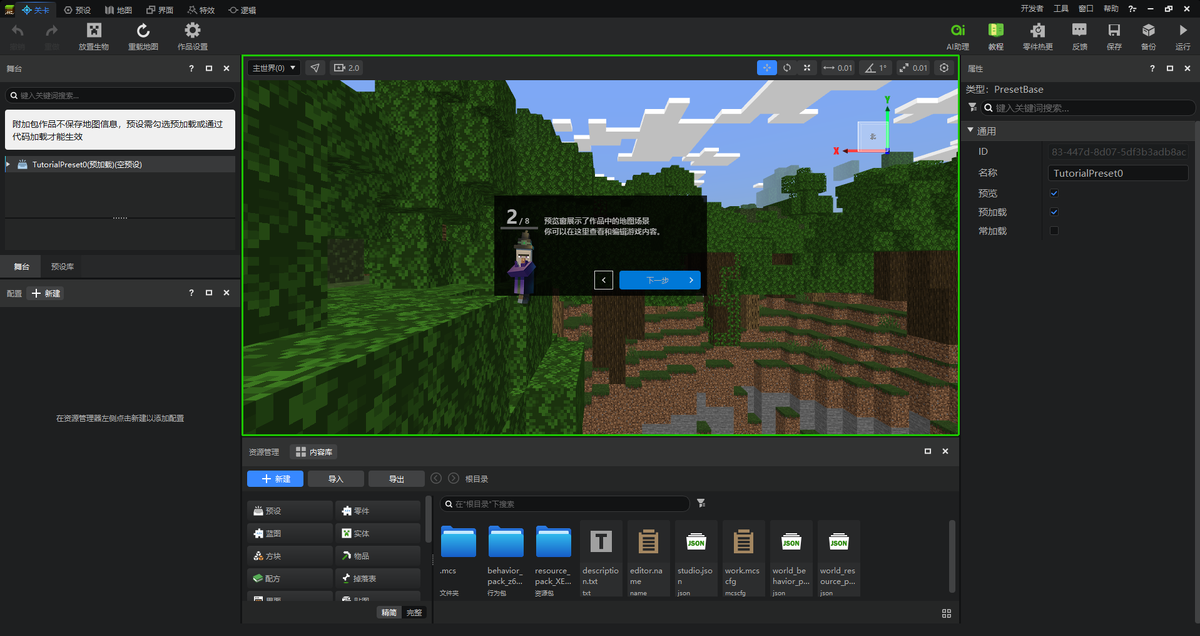The height and width of the screenshot is (636, 1200).
Task: Open the 工具 menu
Action: coord(1061,8)
